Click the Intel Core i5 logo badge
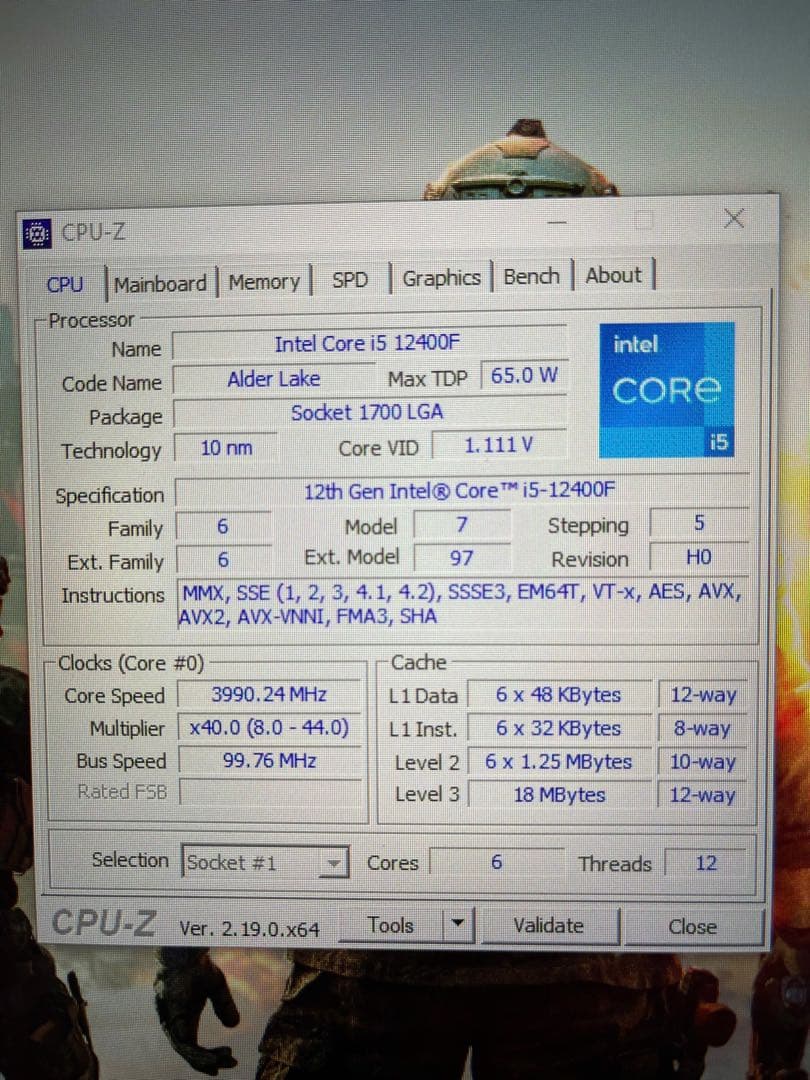The height and width of the screenshot is (1080, 810). 667,389
